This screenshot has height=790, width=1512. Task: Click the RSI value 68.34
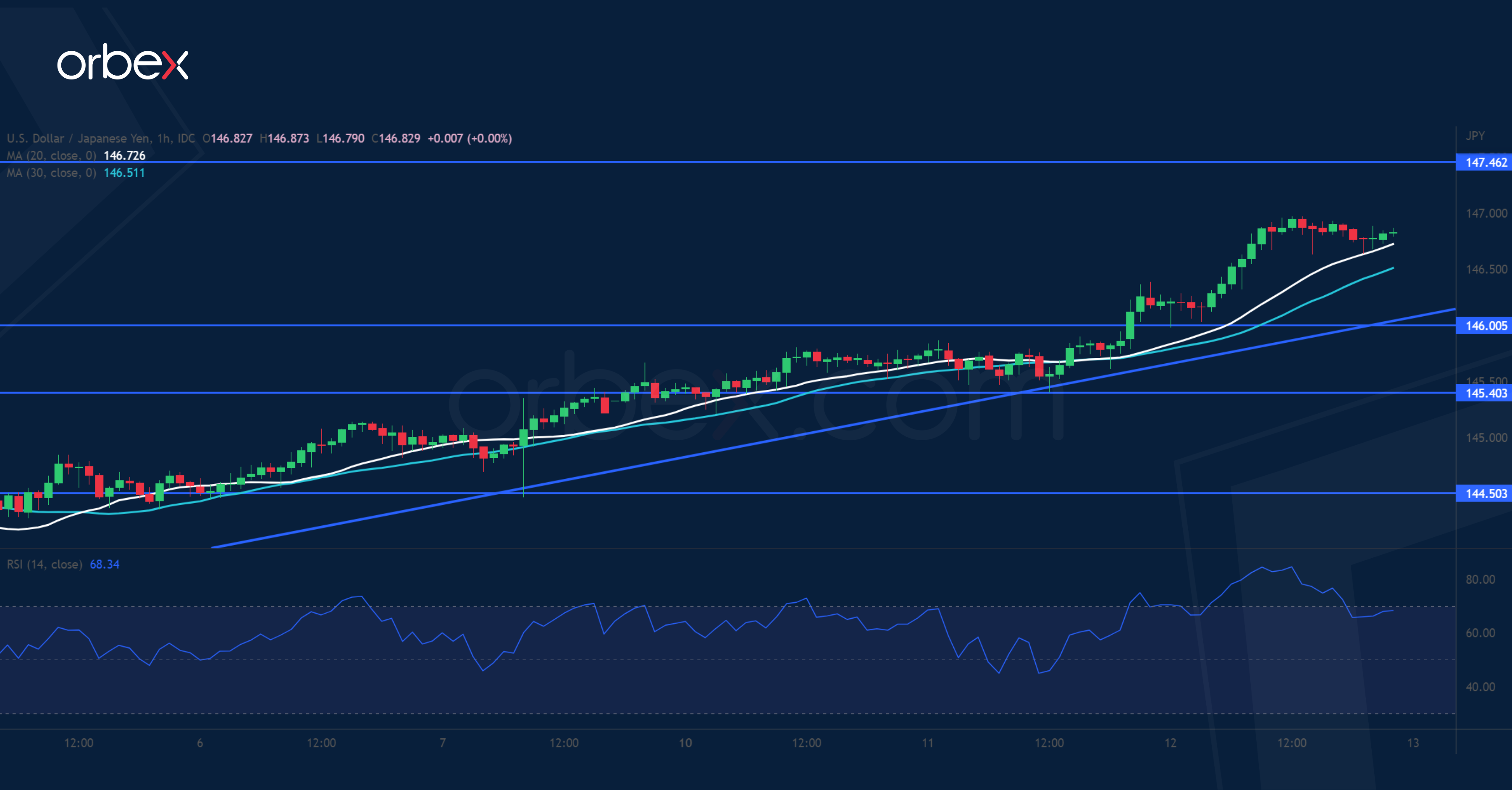tap(105, 564)
